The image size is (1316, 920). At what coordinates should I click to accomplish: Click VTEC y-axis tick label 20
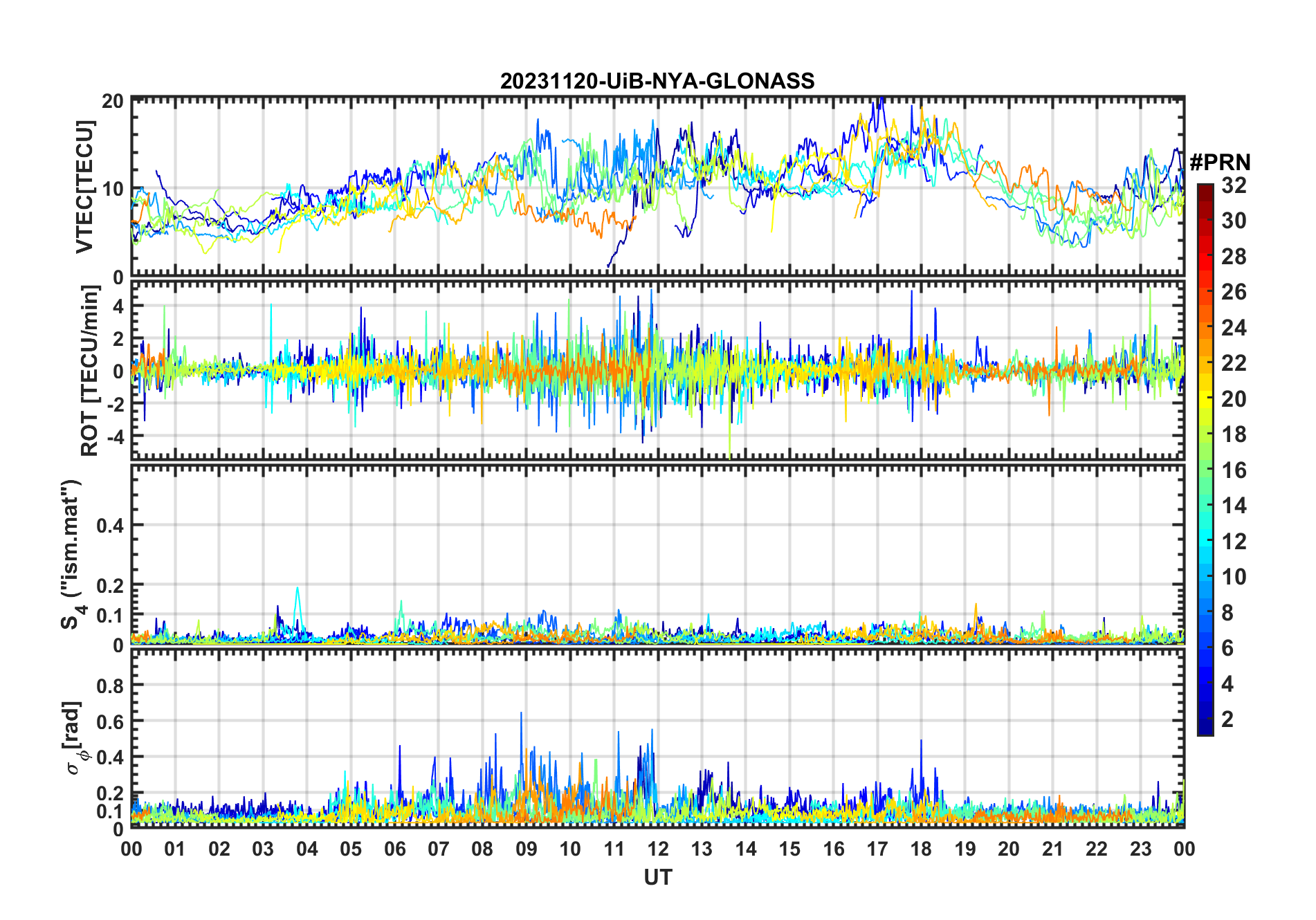(x=113, y=101)
